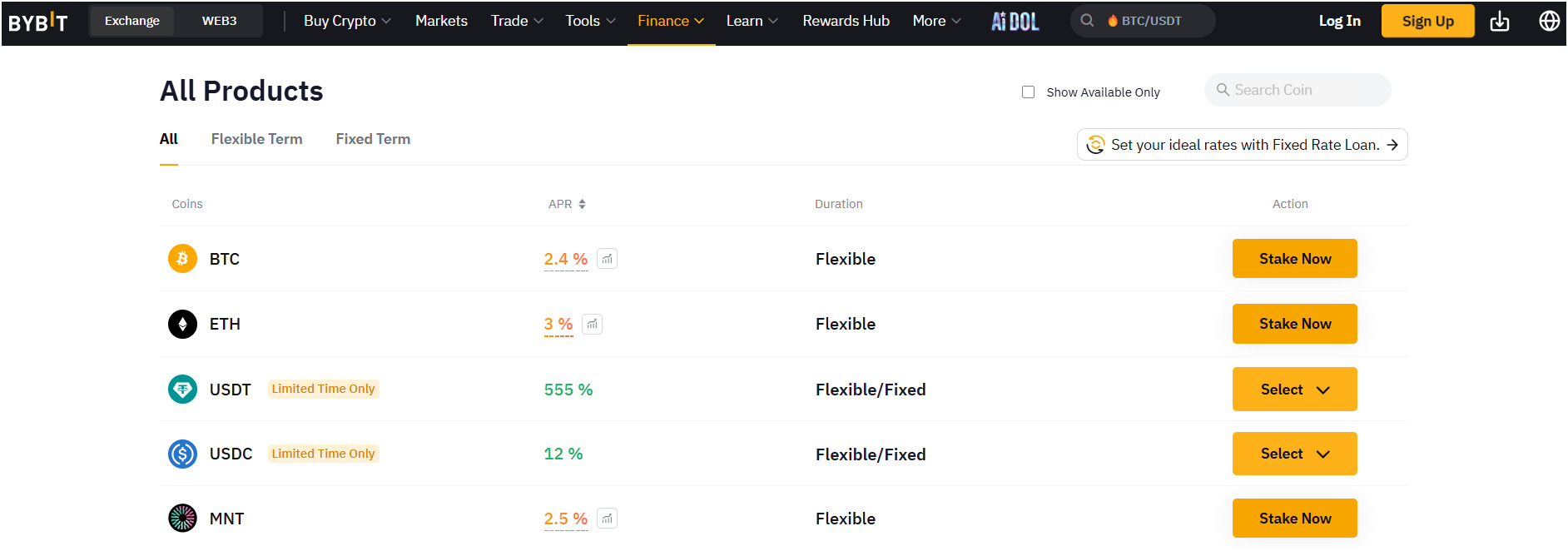Click the Search Coin magnifier icon
The width and height of the screenshot is (1568, 551).
1223,90
